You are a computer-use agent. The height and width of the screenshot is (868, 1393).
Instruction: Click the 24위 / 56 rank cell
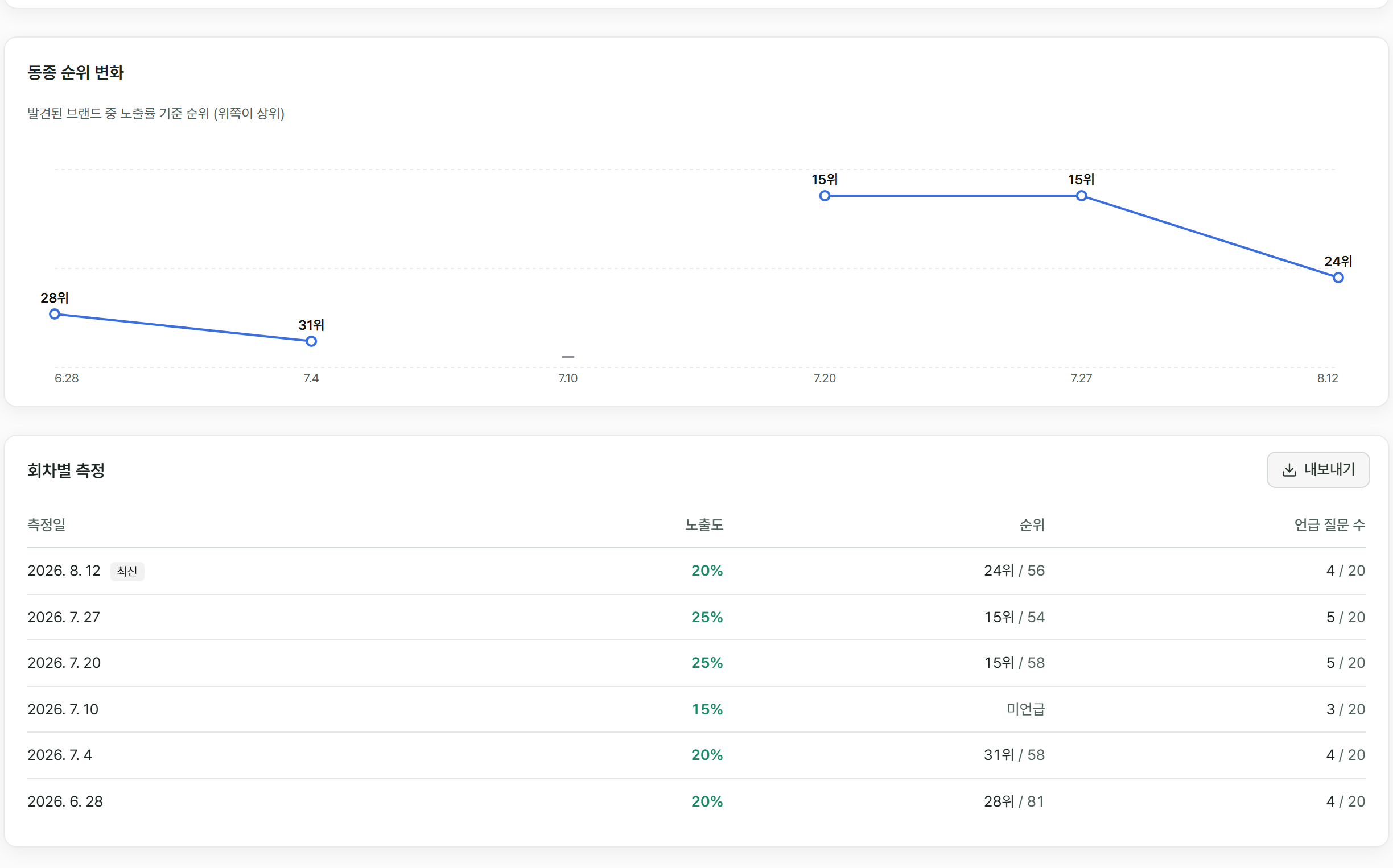(x=1015, y=571)
